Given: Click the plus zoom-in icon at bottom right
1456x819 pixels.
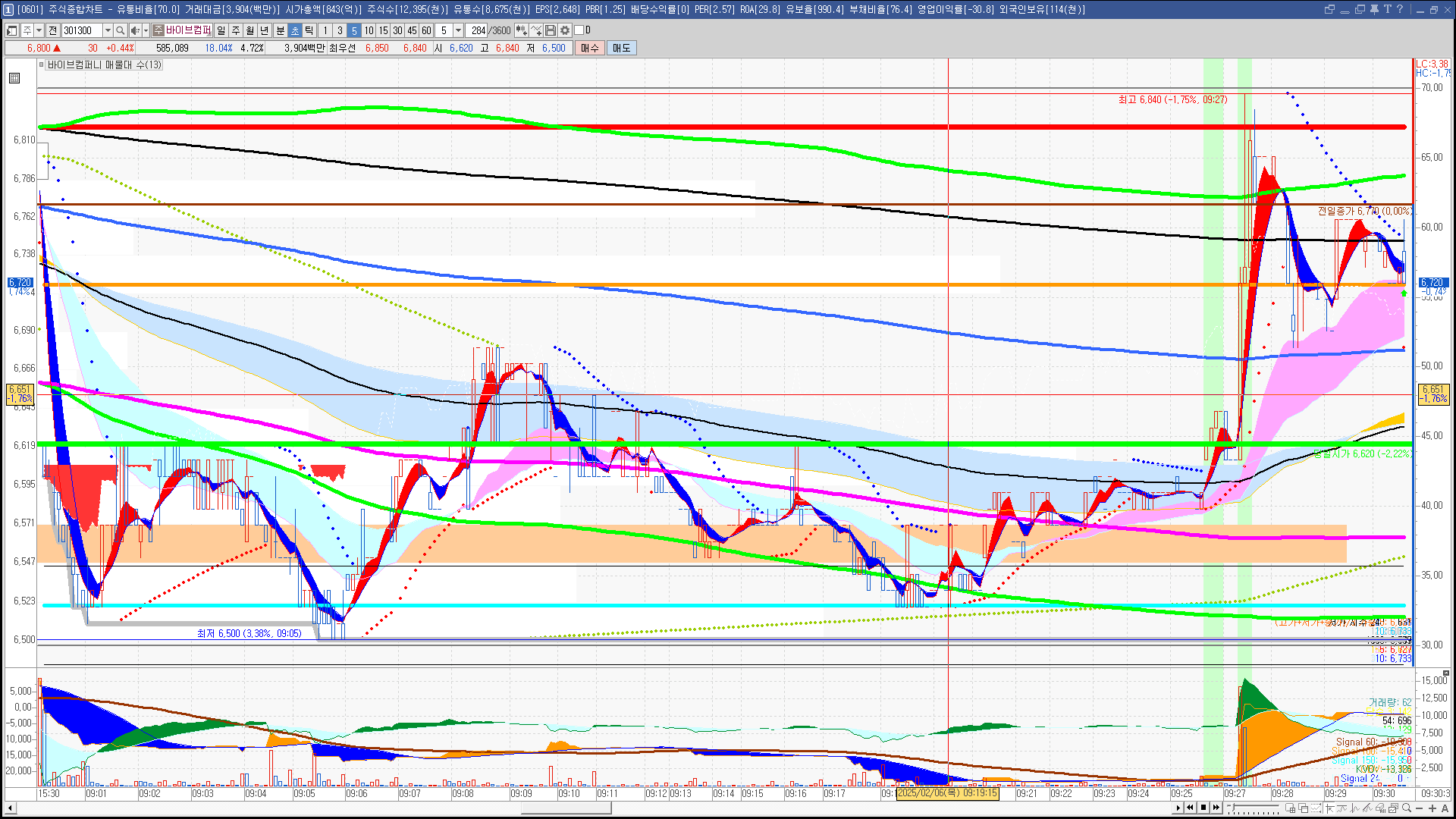Looking at the screenshot, I should (1432, 808).
